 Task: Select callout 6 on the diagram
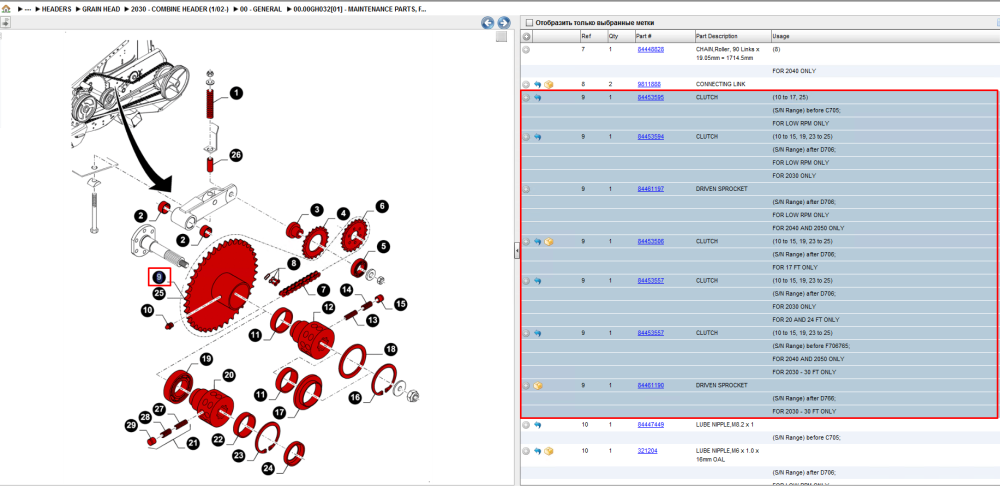pyautogui.click(x=381, y=206)
